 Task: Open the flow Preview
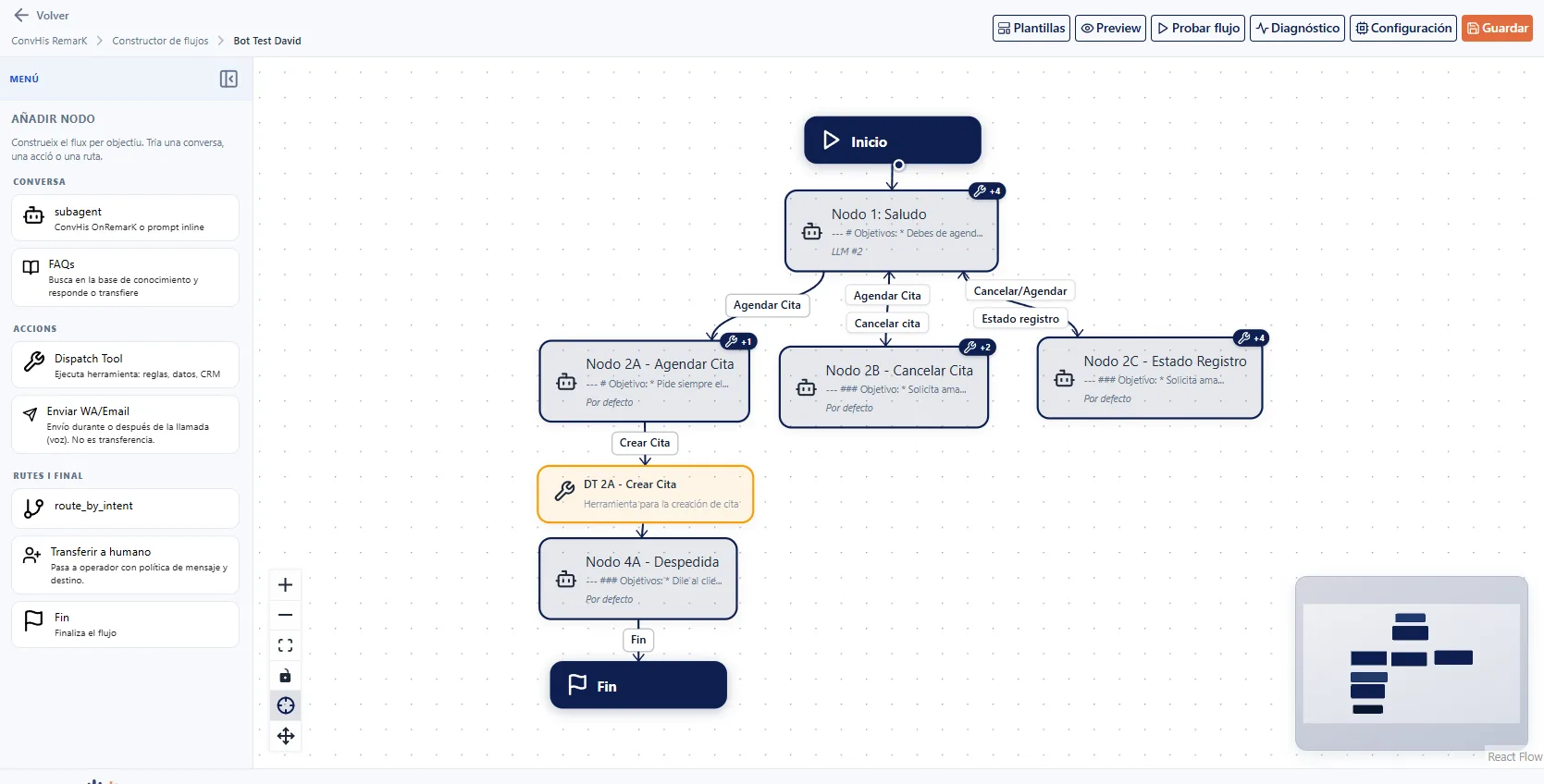(x=1110, y=29)
